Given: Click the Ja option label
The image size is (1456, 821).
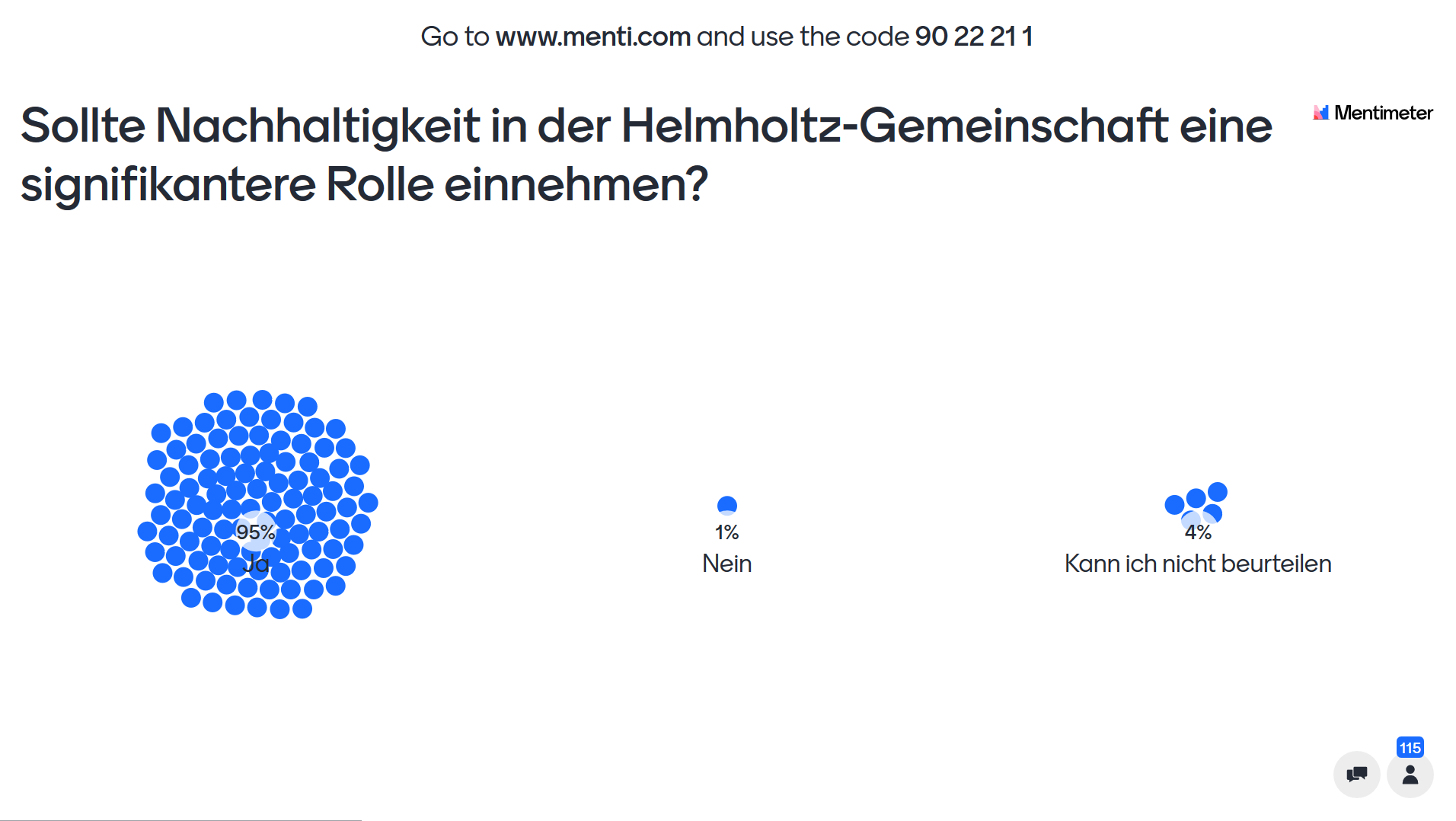Looking at the screenshot, I should (x=256, y=564).
